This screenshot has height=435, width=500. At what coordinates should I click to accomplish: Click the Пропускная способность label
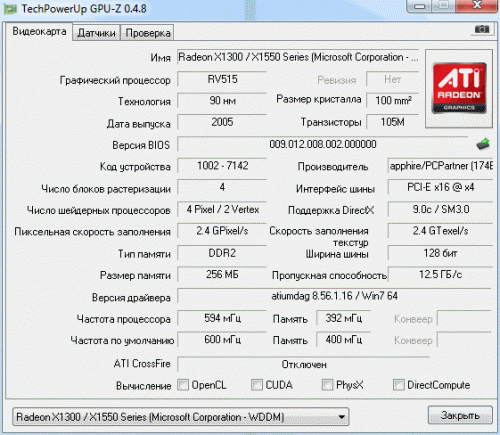(x=329, y=276)
